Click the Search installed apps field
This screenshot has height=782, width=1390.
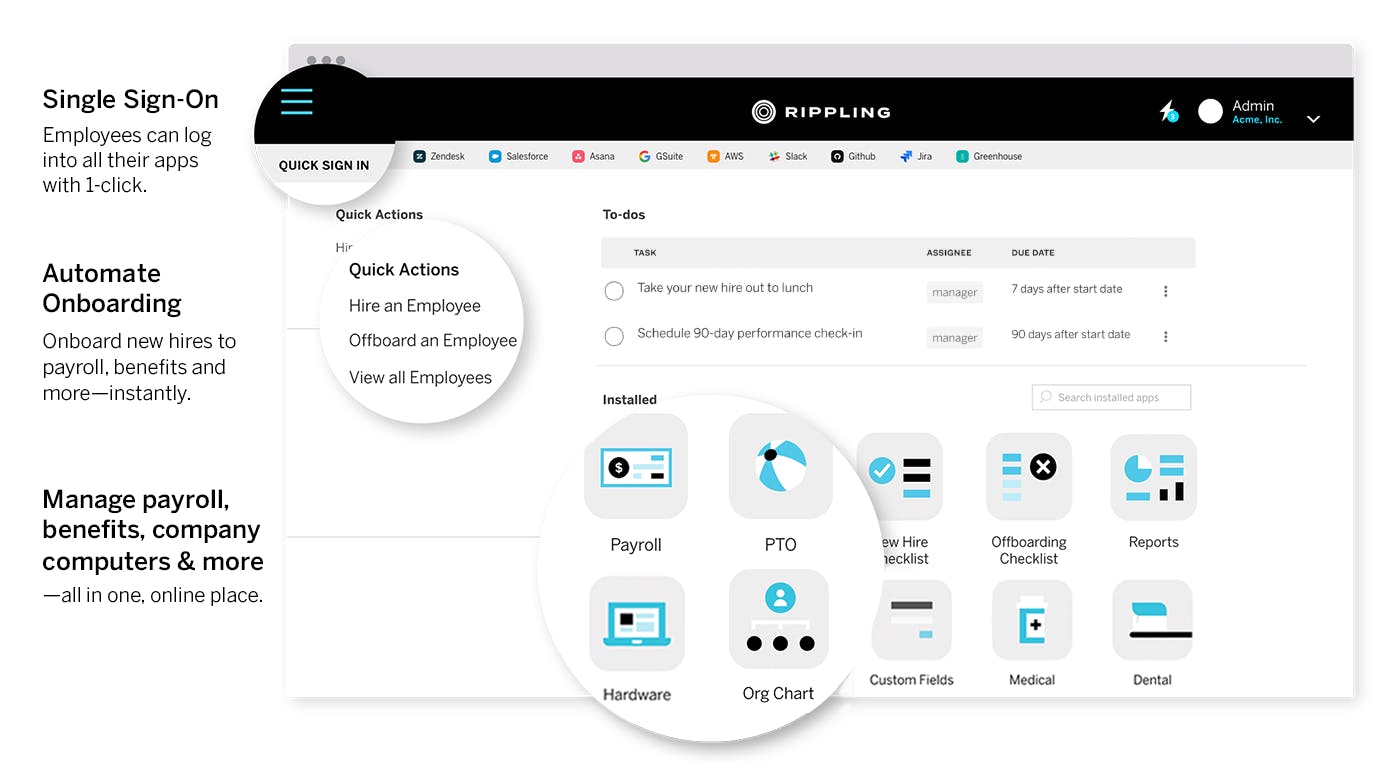1111,397
